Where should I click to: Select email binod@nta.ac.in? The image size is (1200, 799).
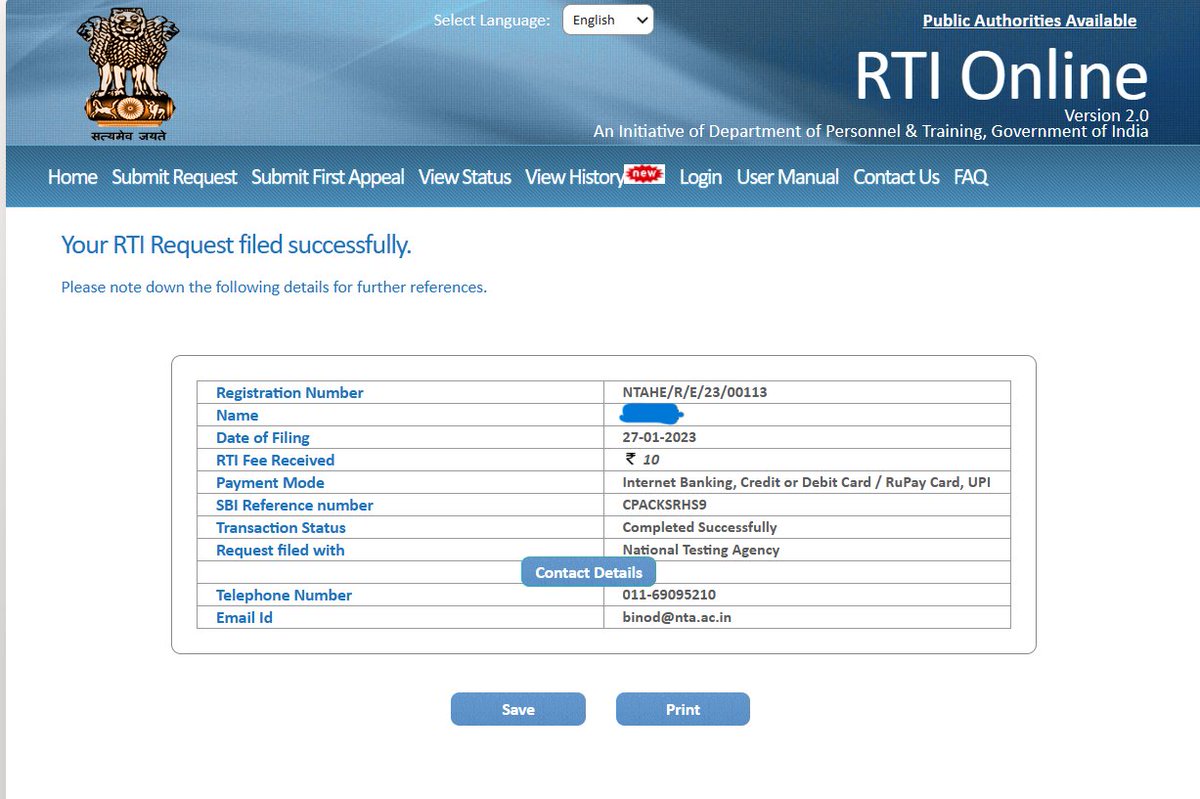click(x=677, y=617)
